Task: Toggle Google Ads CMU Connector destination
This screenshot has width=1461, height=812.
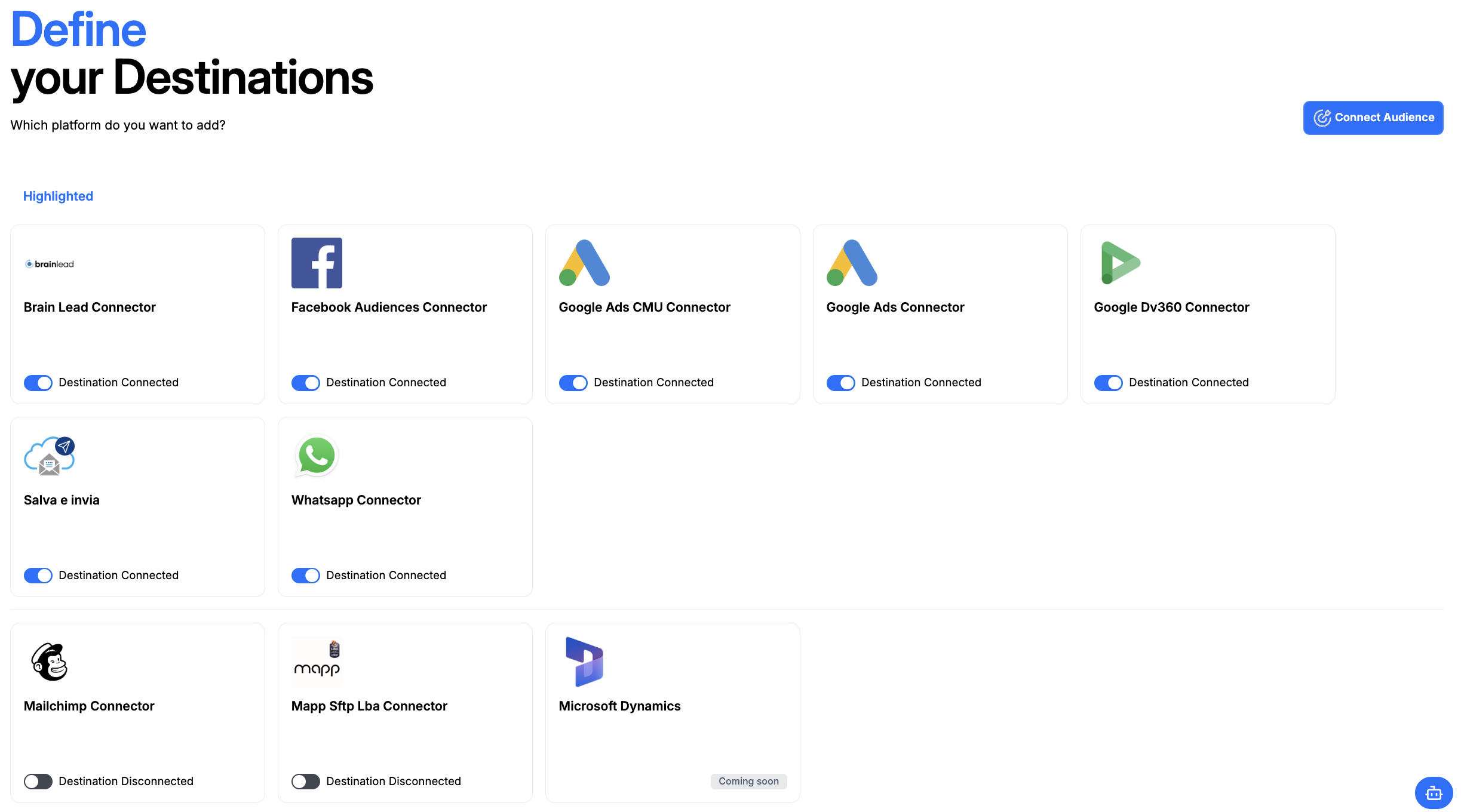Action: (573, 383)
